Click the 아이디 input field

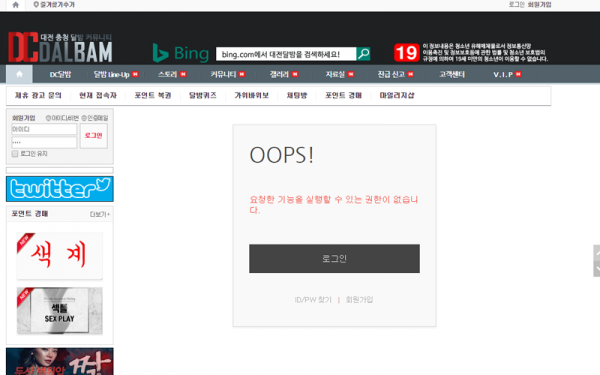[44, 129]
